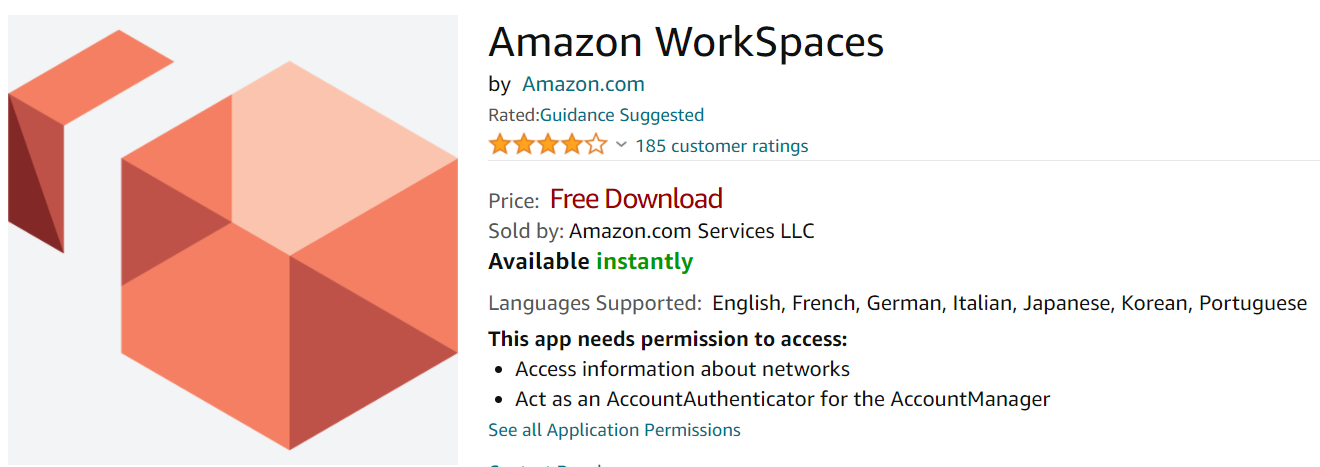Click the Amazon WorkSpaces product title

[x=686, y=42]
